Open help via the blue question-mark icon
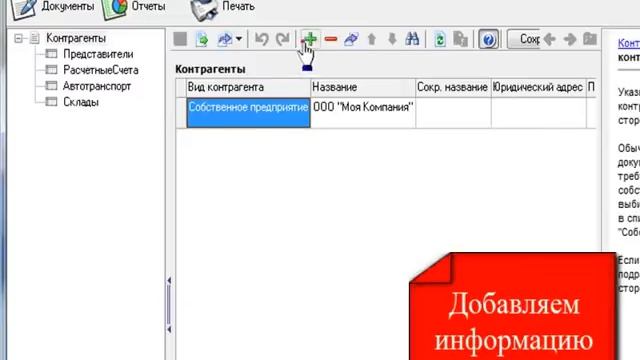 click(488, 40)
